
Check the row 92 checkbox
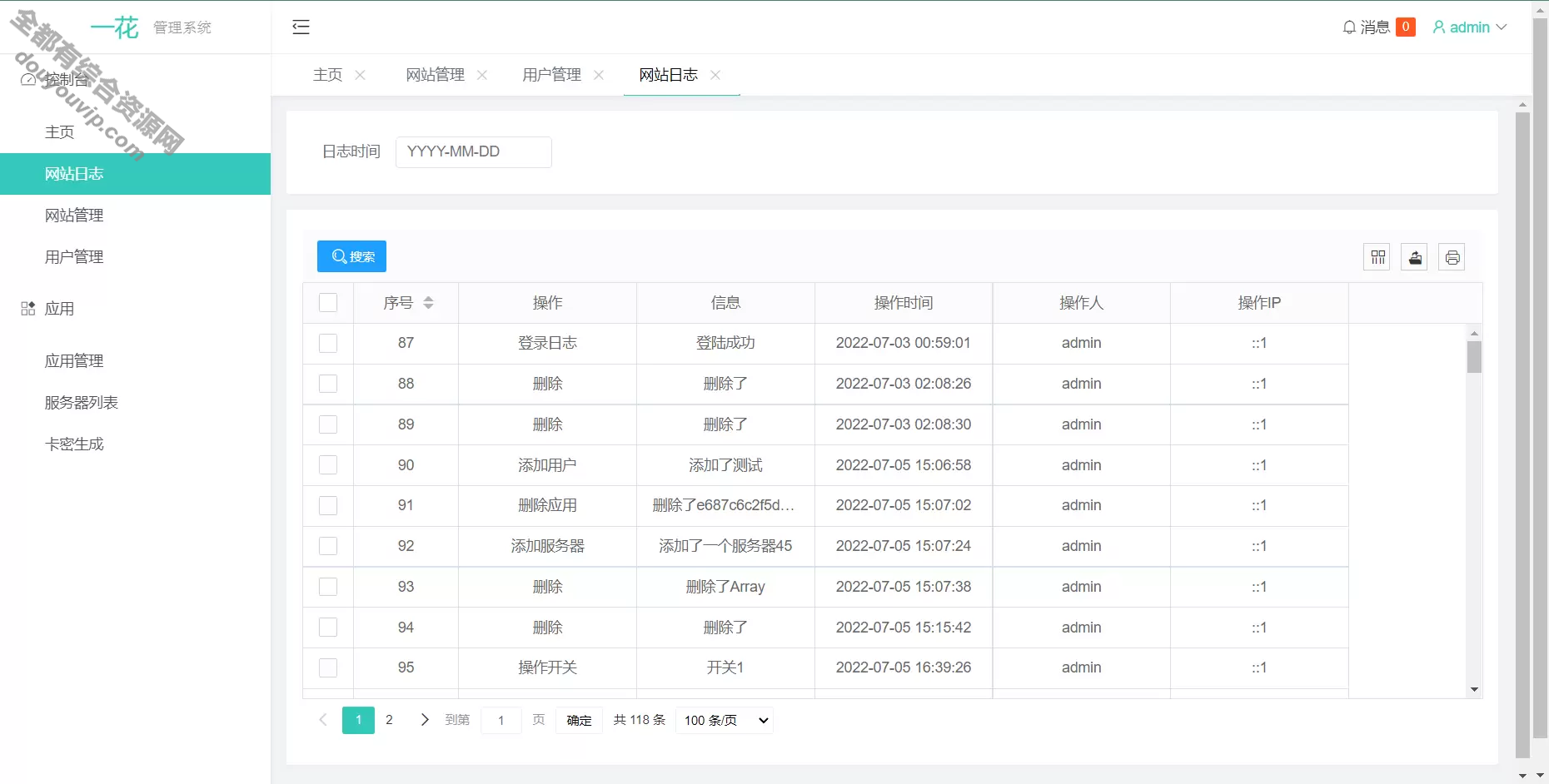328,546
